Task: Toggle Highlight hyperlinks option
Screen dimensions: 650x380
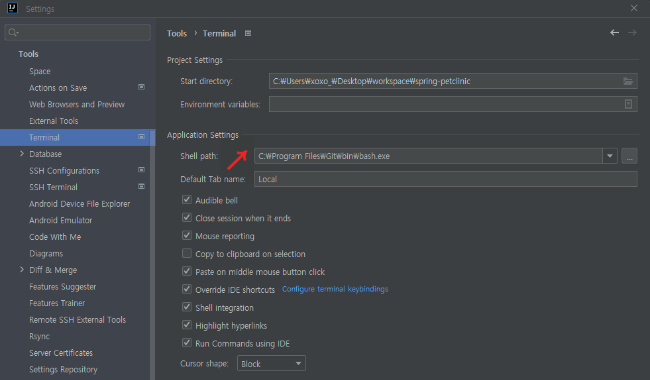Action: (187, 325)
